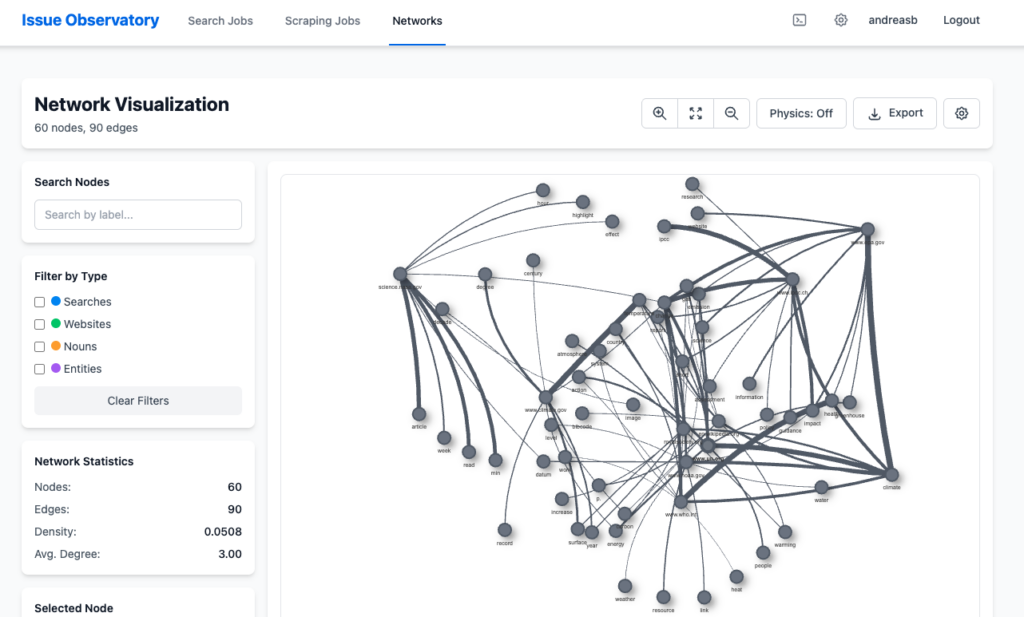Click the zoom out magnifier icon
Screen dimensions: 1024x617
(x=731, y=114)
